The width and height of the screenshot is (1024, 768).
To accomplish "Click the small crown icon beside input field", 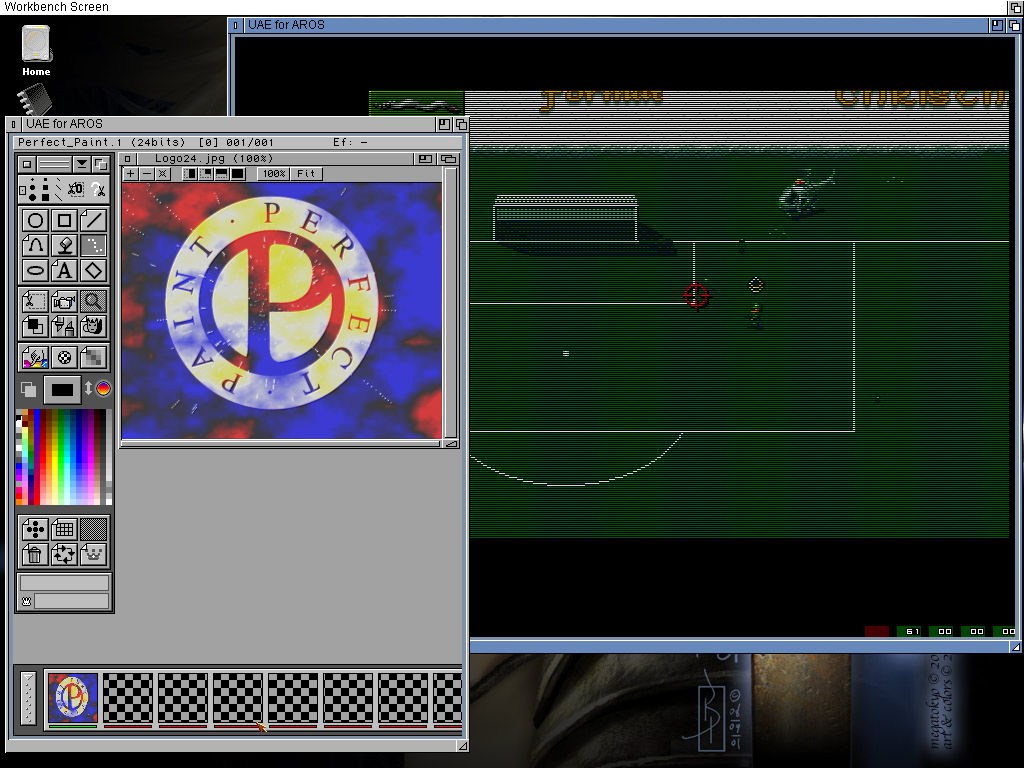I will tap(26, 601).
